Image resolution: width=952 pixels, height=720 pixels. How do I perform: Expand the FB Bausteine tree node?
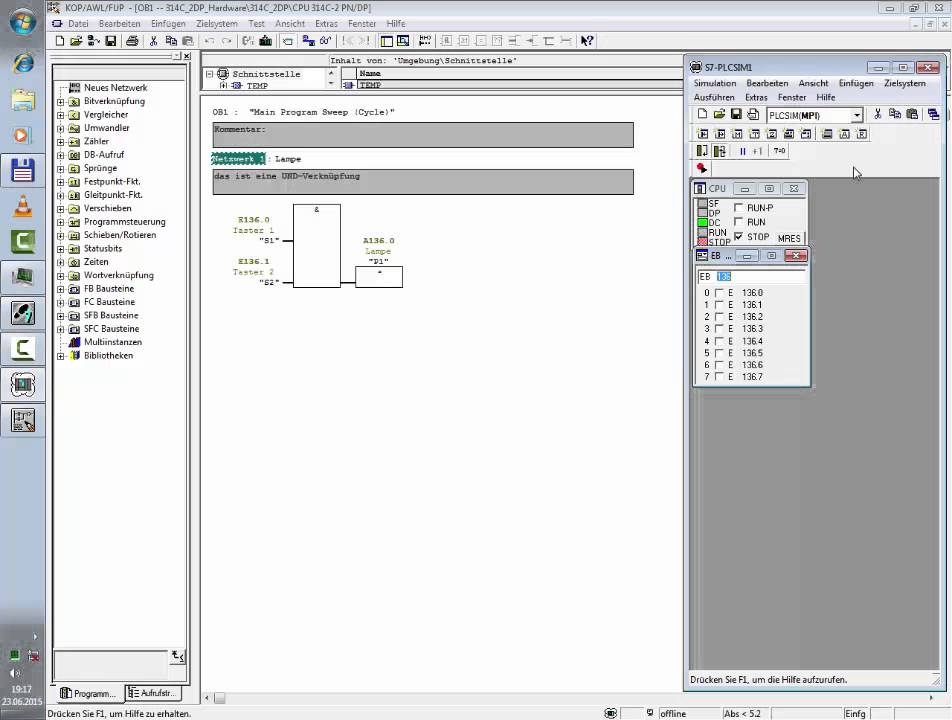click(61, 289)
